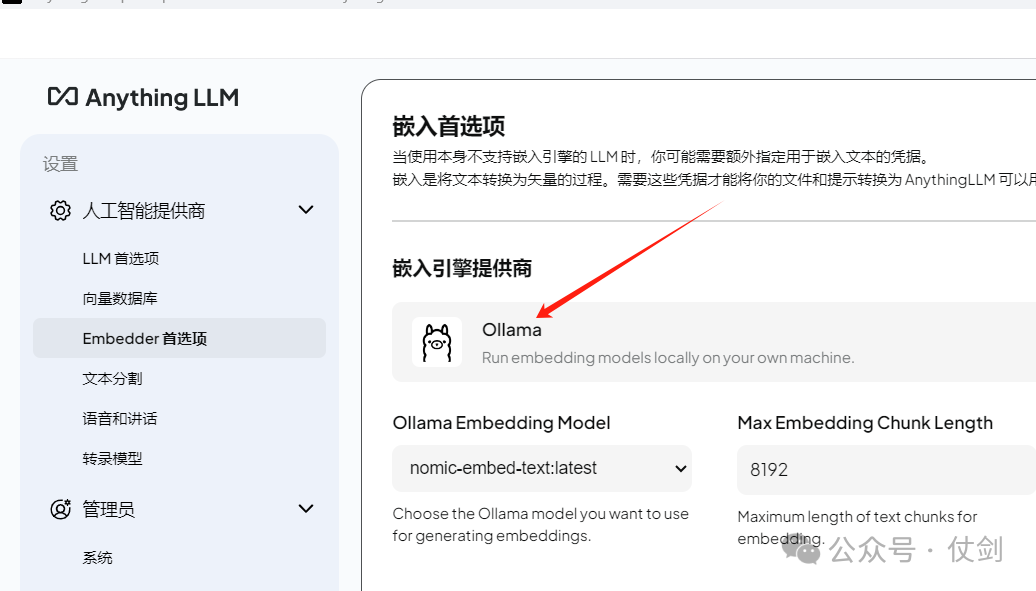This screenshot has height=591, width=1036.
Task: Open 向量数据库 settings page
Action: click(120, 299)
